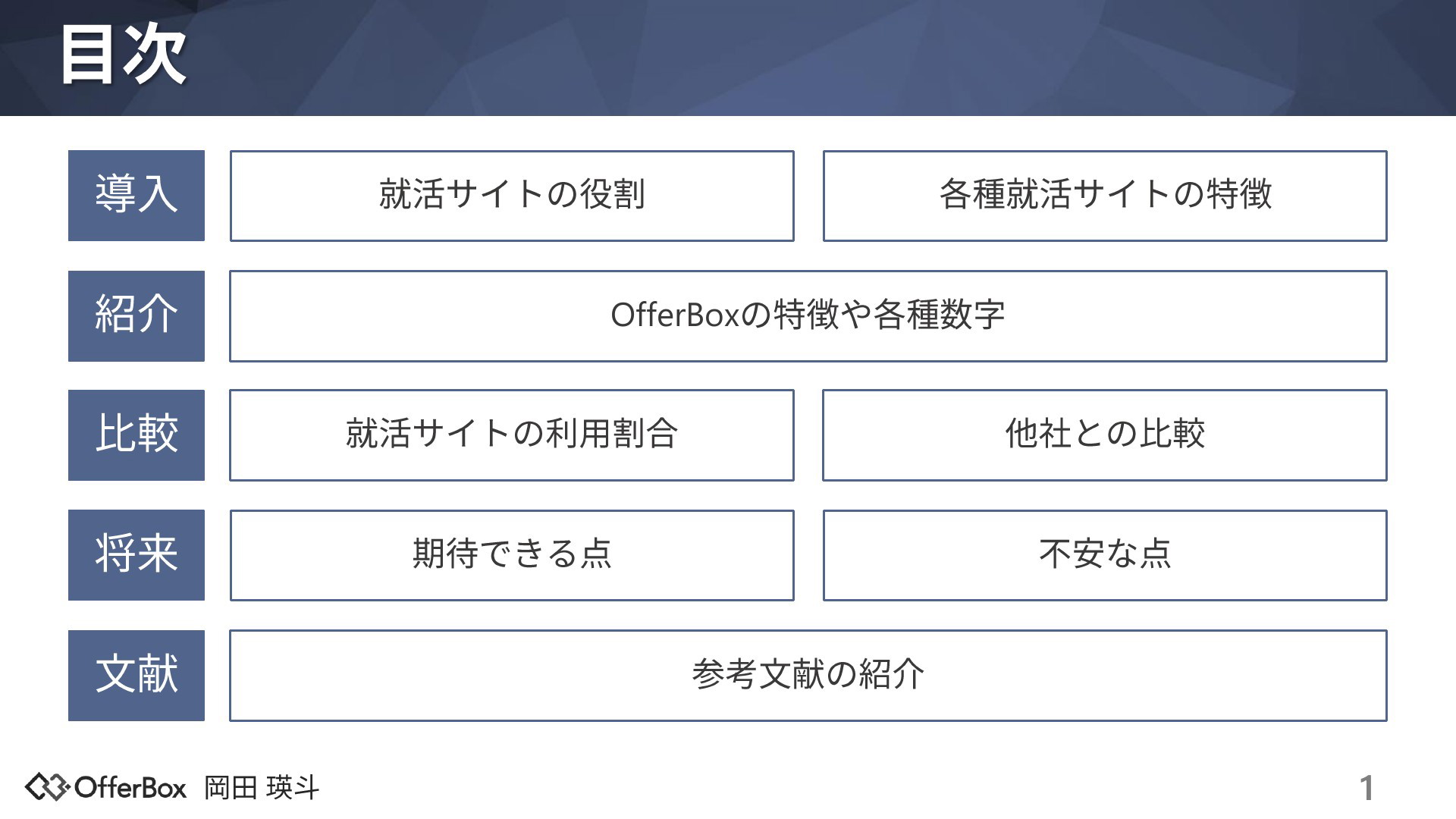Select the 紹介 section label
1456x819 pixels.
[x=136, y=316]
